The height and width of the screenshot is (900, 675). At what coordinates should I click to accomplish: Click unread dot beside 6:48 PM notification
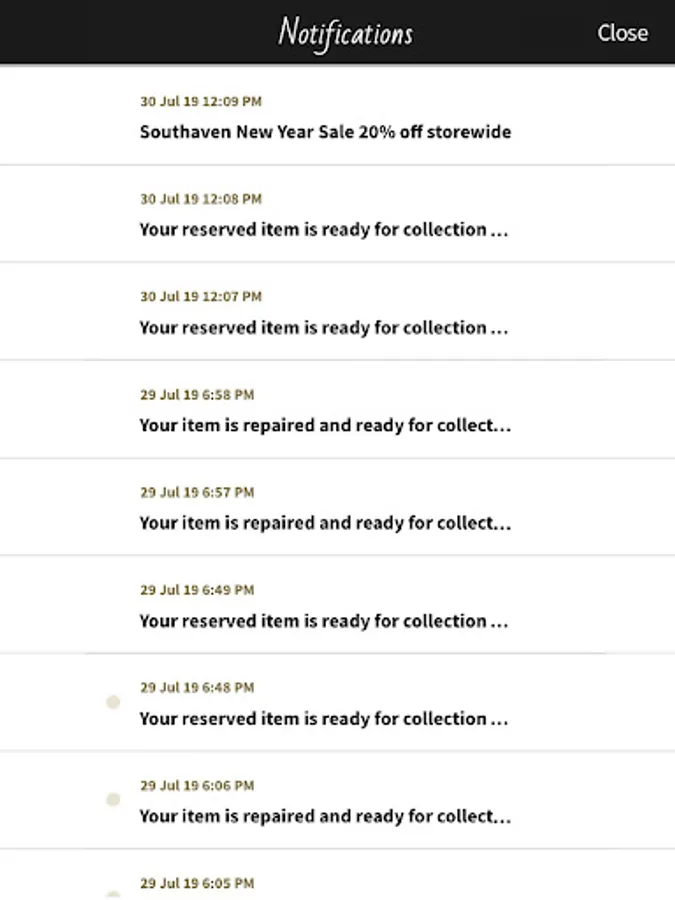pos(113,702)
